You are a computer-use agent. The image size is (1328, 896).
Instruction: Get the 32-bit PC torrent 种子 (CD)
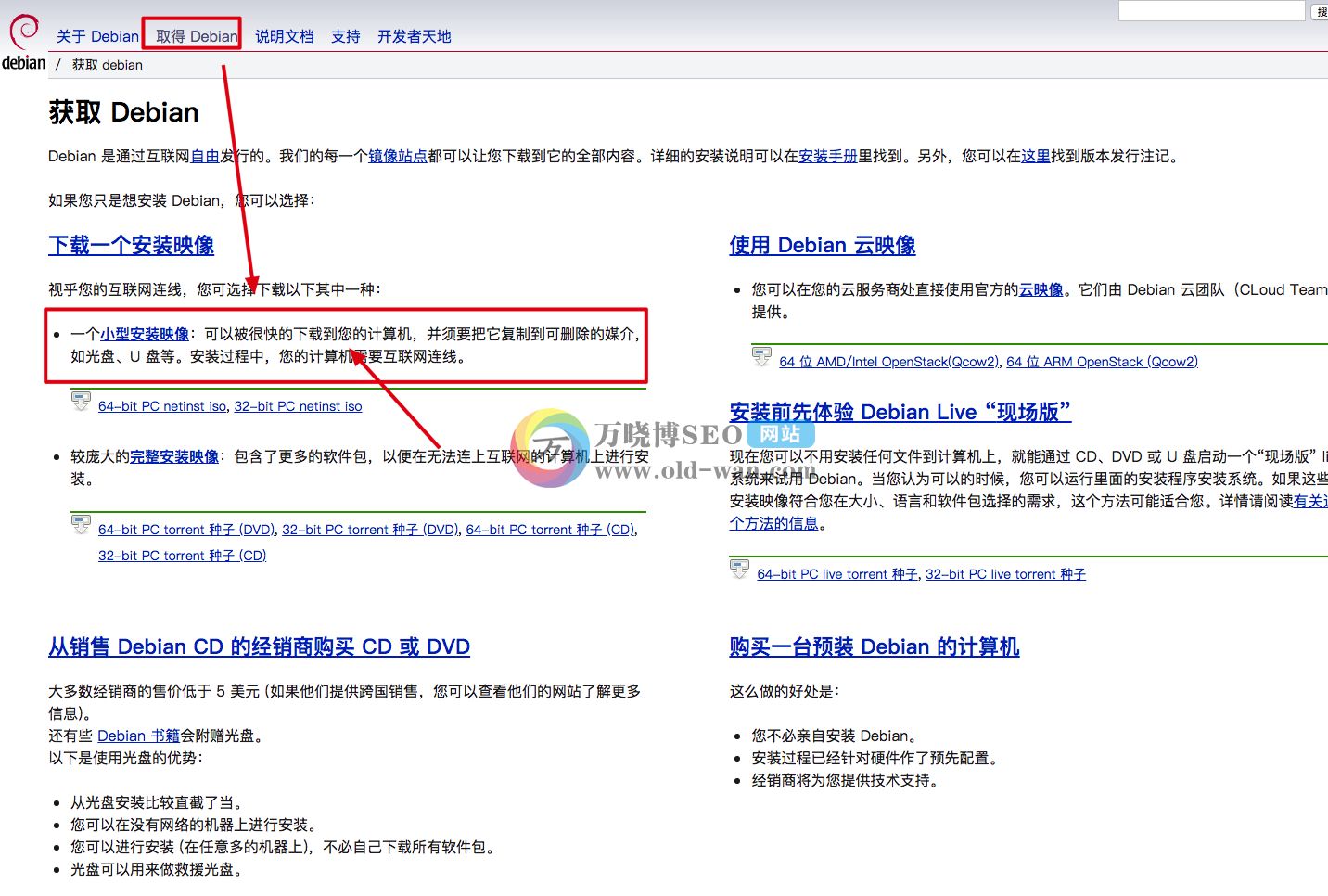click(183, 556)
